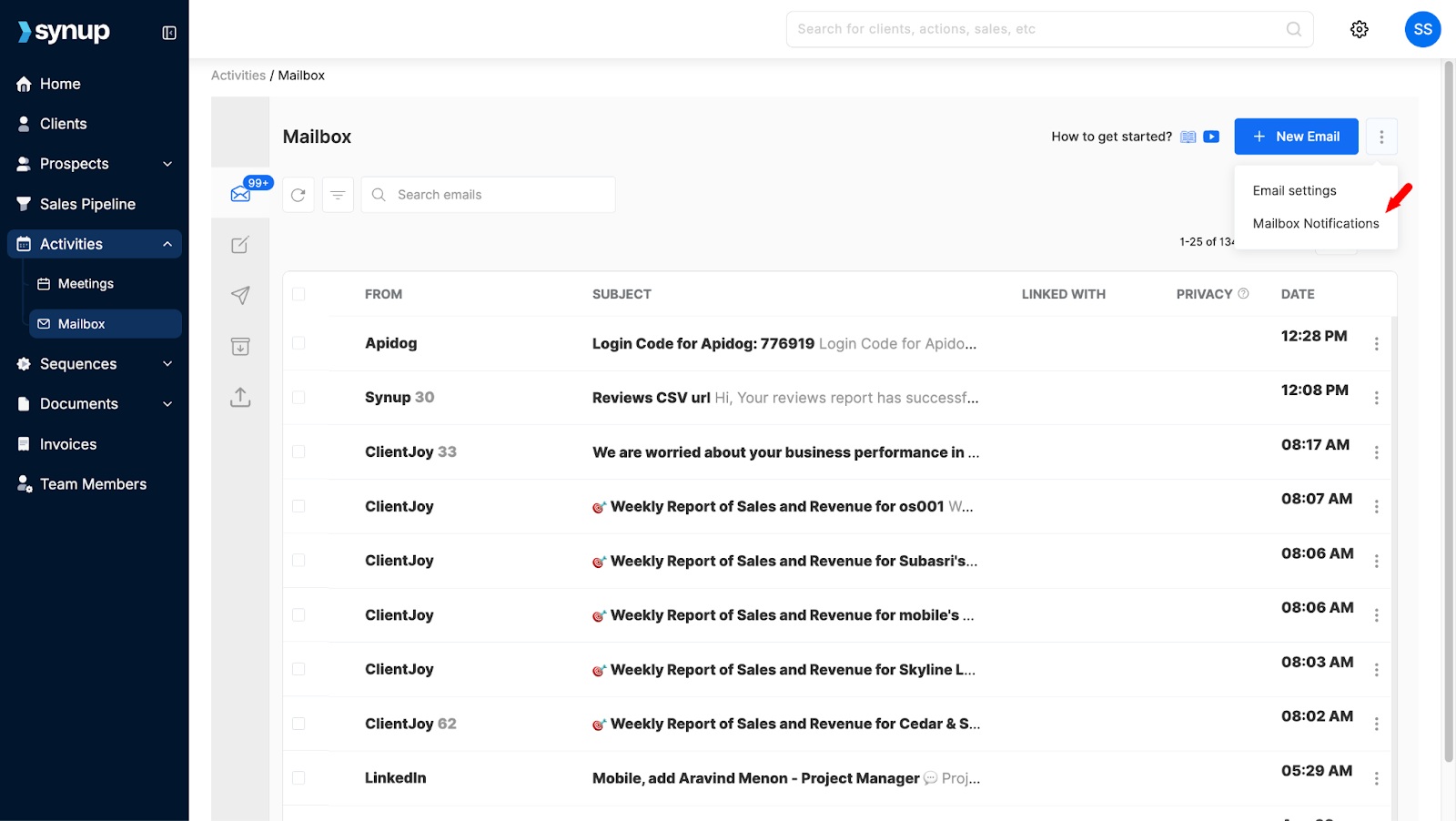Select checkbox for mobile's weekly report
Image resolution: width=1456 pixels, height=821 pixels.
[298, 615]
